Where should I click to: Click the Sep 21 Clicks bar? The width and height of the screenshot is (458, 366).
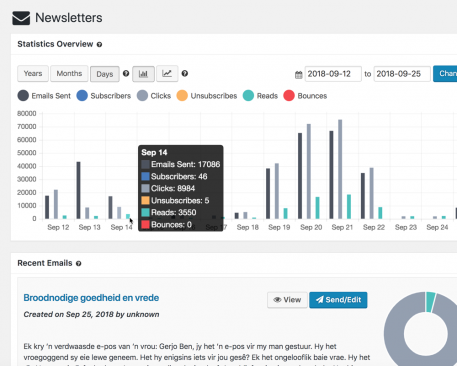point(340,169)
